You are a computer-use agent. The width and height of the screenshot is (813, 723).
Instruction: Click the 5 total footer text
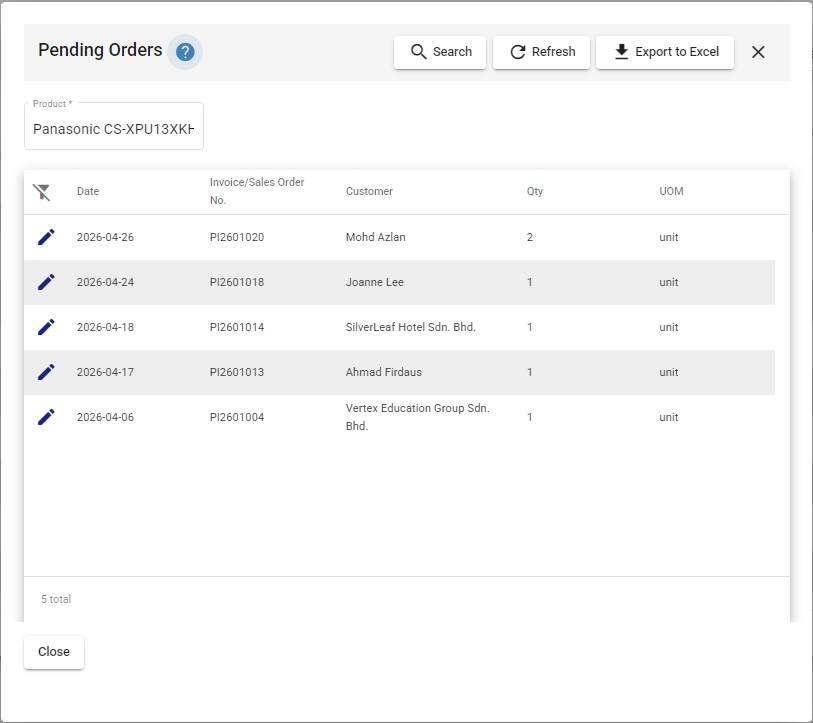[x=56, y=599]
